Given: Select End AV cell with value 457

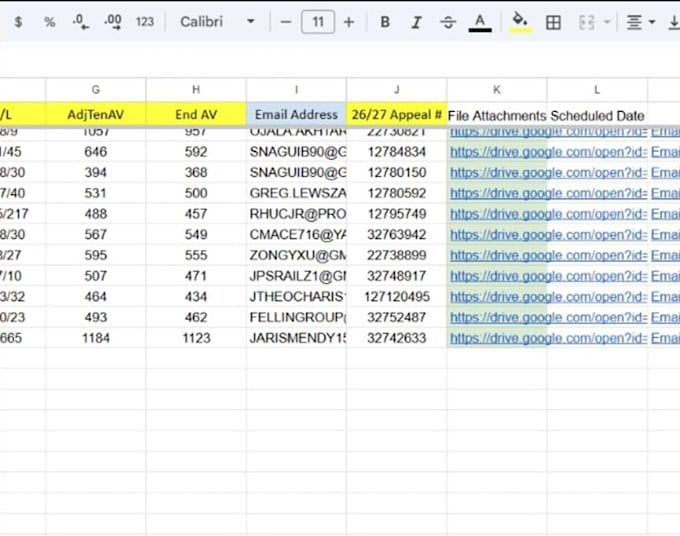Looking at the screenshot, I should click(196, 214).
